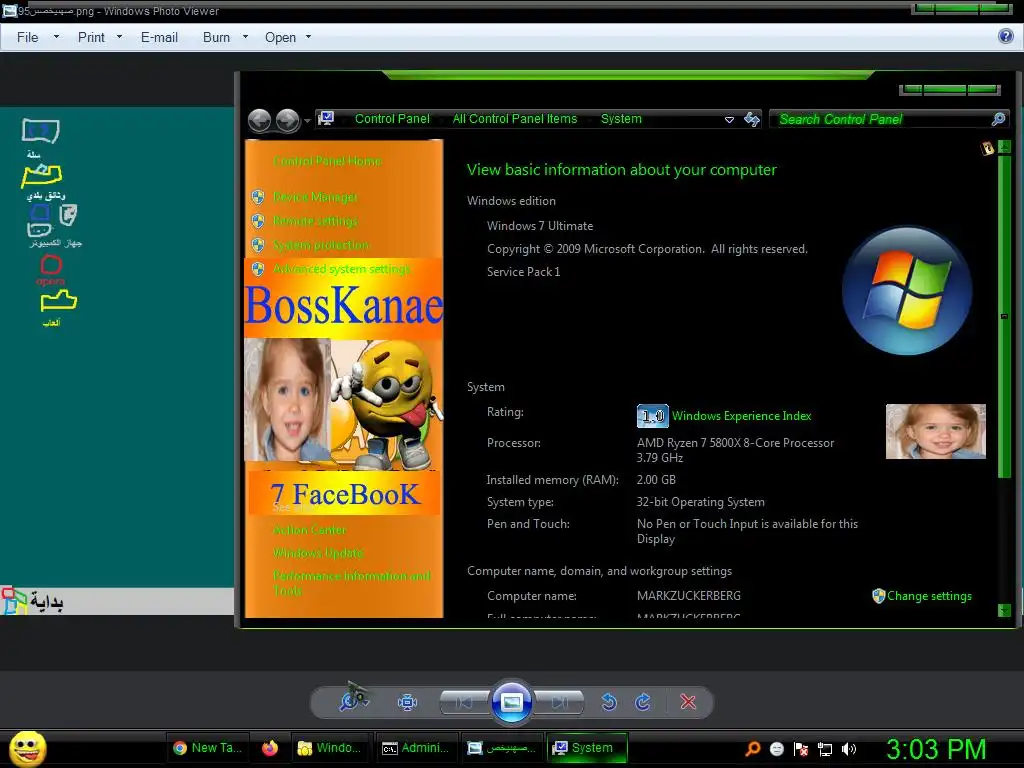
Task: Go to the previous photo
Action: point(464,702)
